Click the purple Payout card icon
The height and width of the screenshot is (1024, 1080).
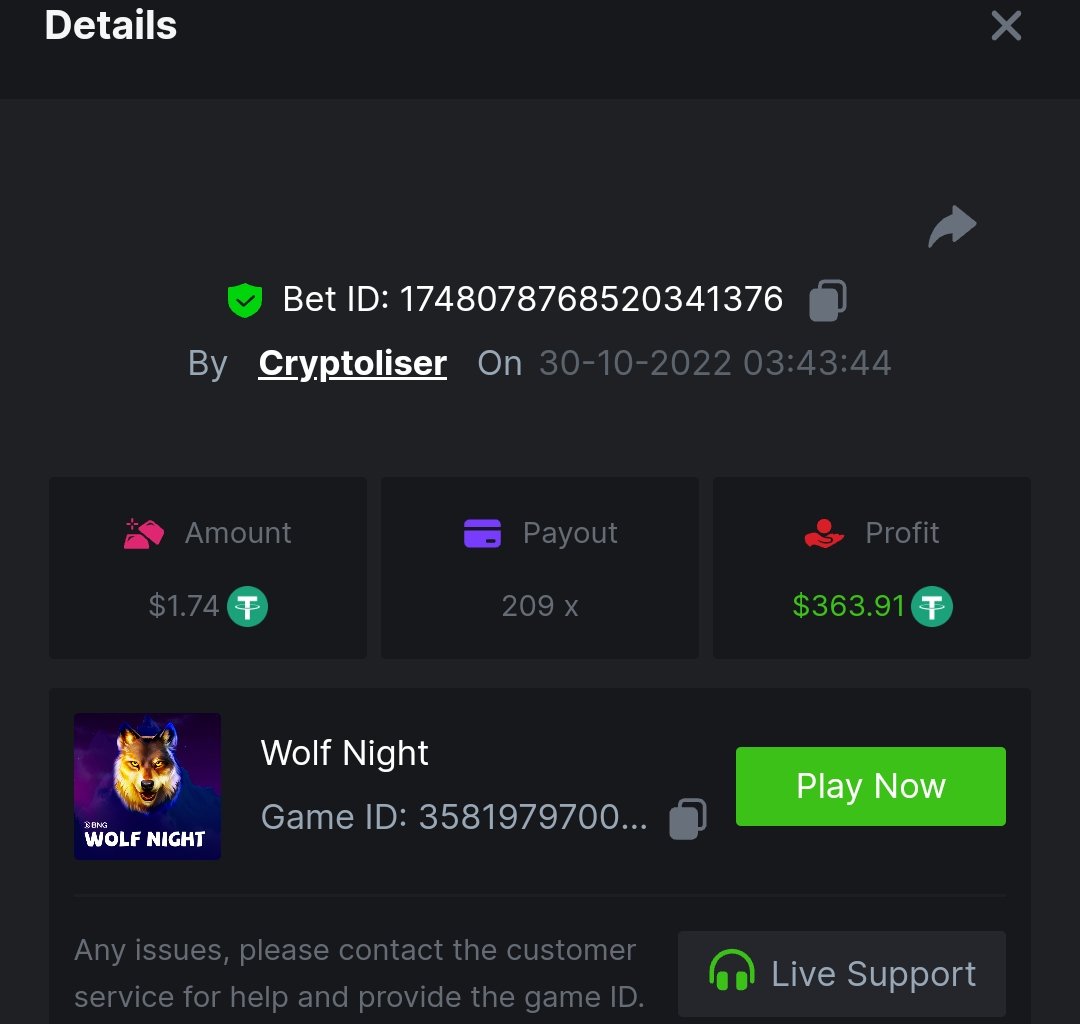[483, 533]
